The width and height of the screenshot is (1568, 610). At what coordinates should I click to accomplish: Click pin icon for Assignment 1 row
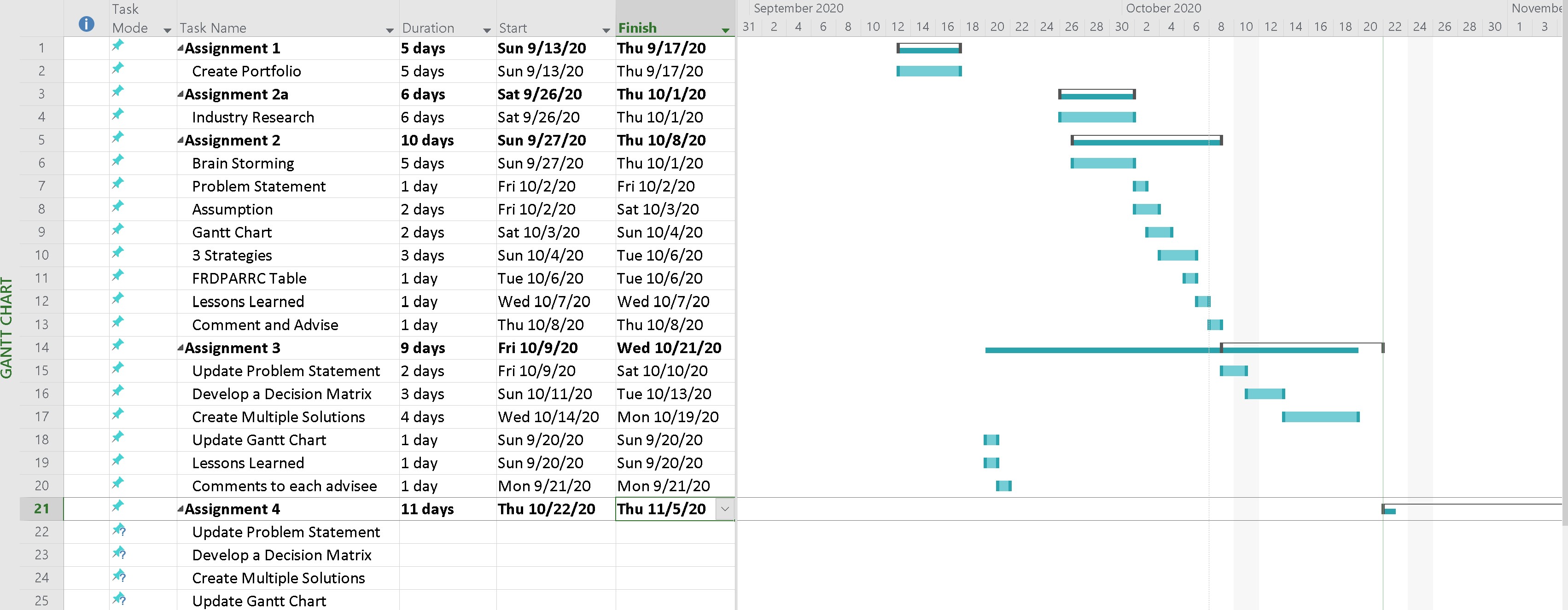coord(117,45)
